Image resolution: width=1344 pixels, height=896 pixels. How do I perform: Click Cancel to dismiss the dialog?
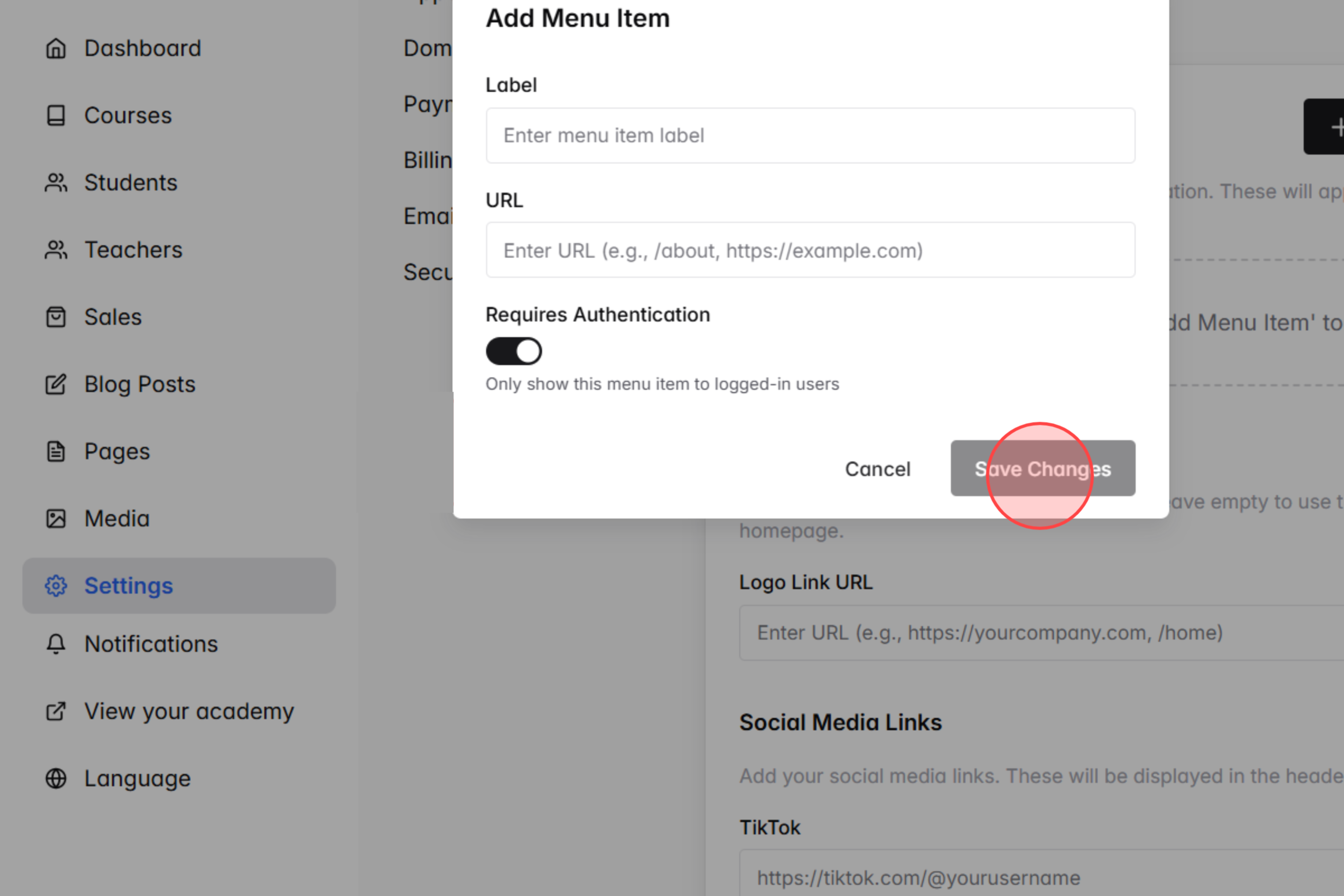878,469
